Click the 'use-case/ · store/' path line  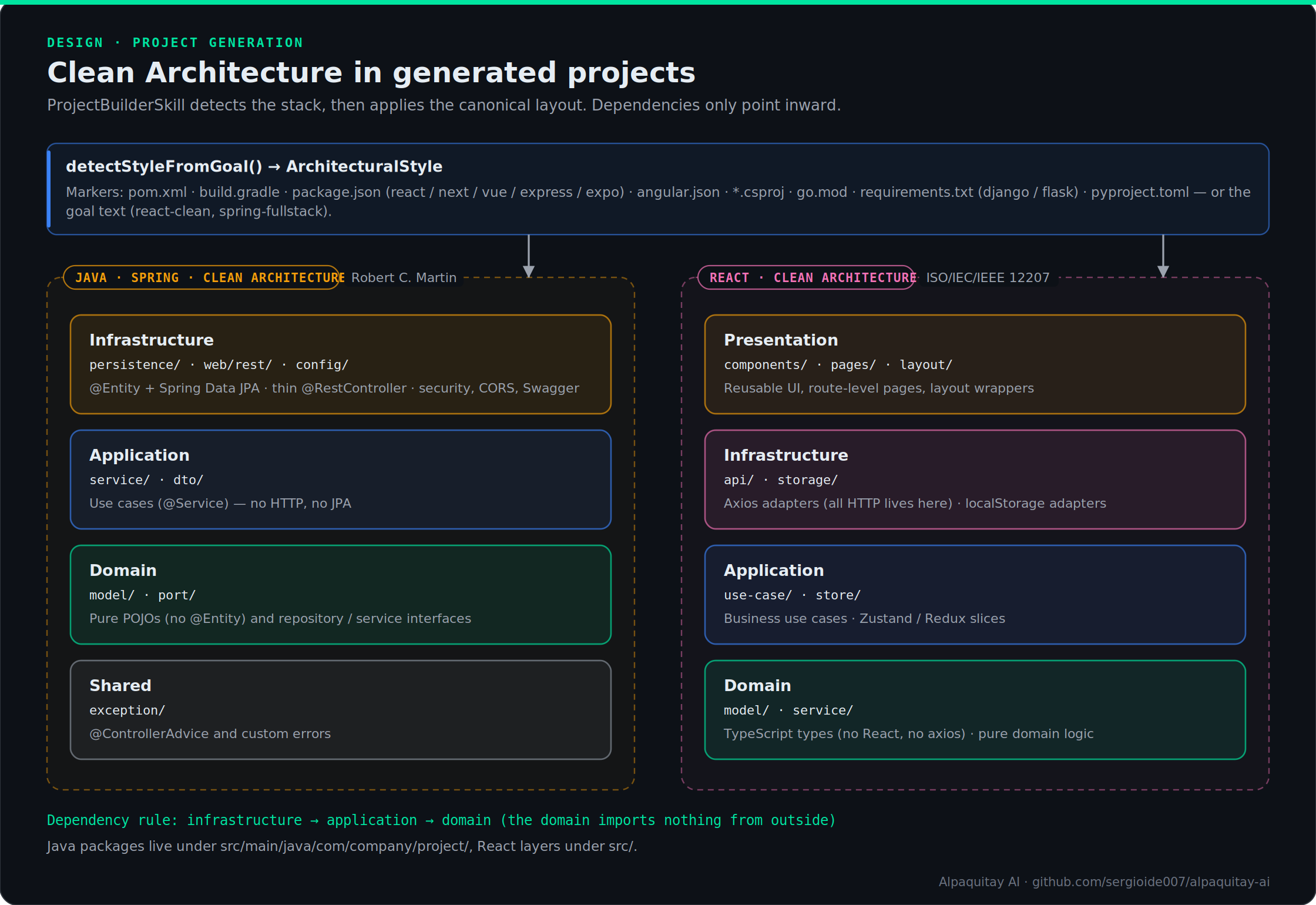[x=792, y=595]
